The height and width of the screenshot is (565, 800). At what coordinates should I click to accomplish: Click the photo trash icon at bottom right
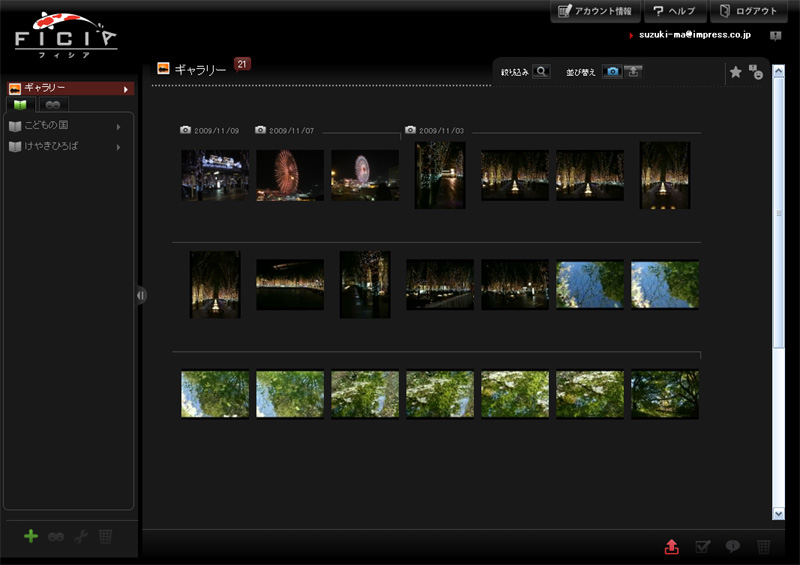[x=763, y=547]
